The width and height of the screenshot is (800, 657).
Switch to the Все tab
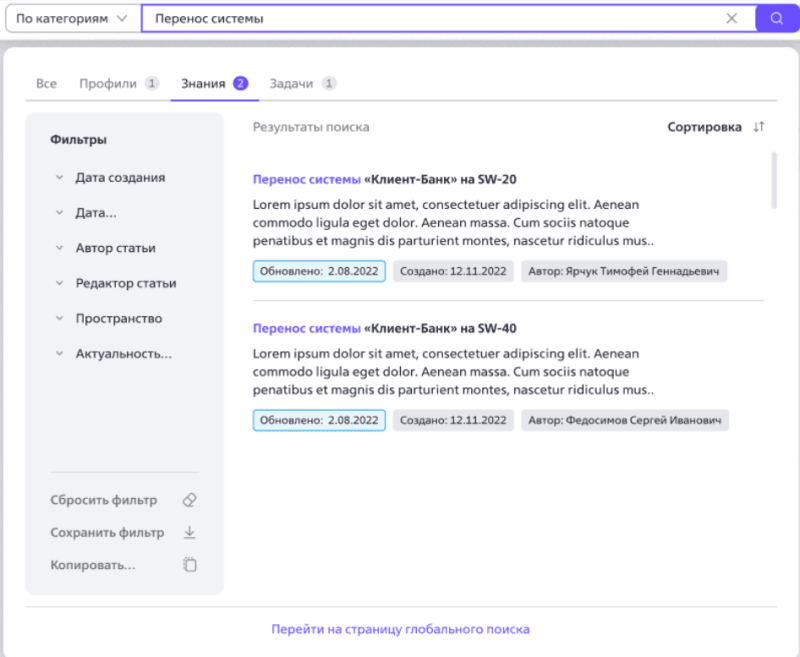45,83
